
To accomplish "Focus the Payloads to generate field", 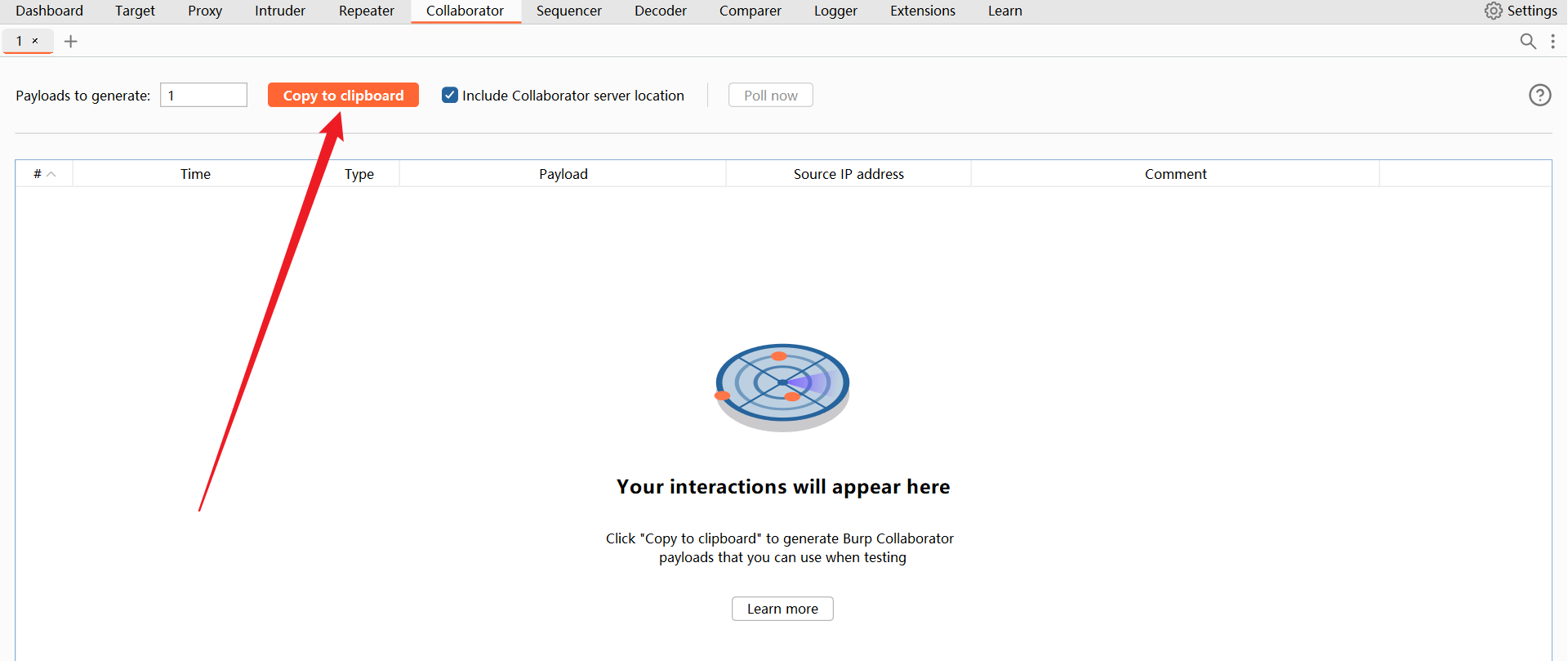I will click(203, 95).
